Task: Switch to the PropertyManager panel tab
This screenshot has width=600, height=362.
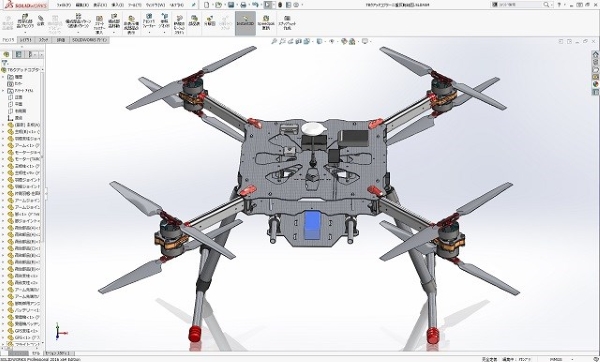Action: point(18,54)
